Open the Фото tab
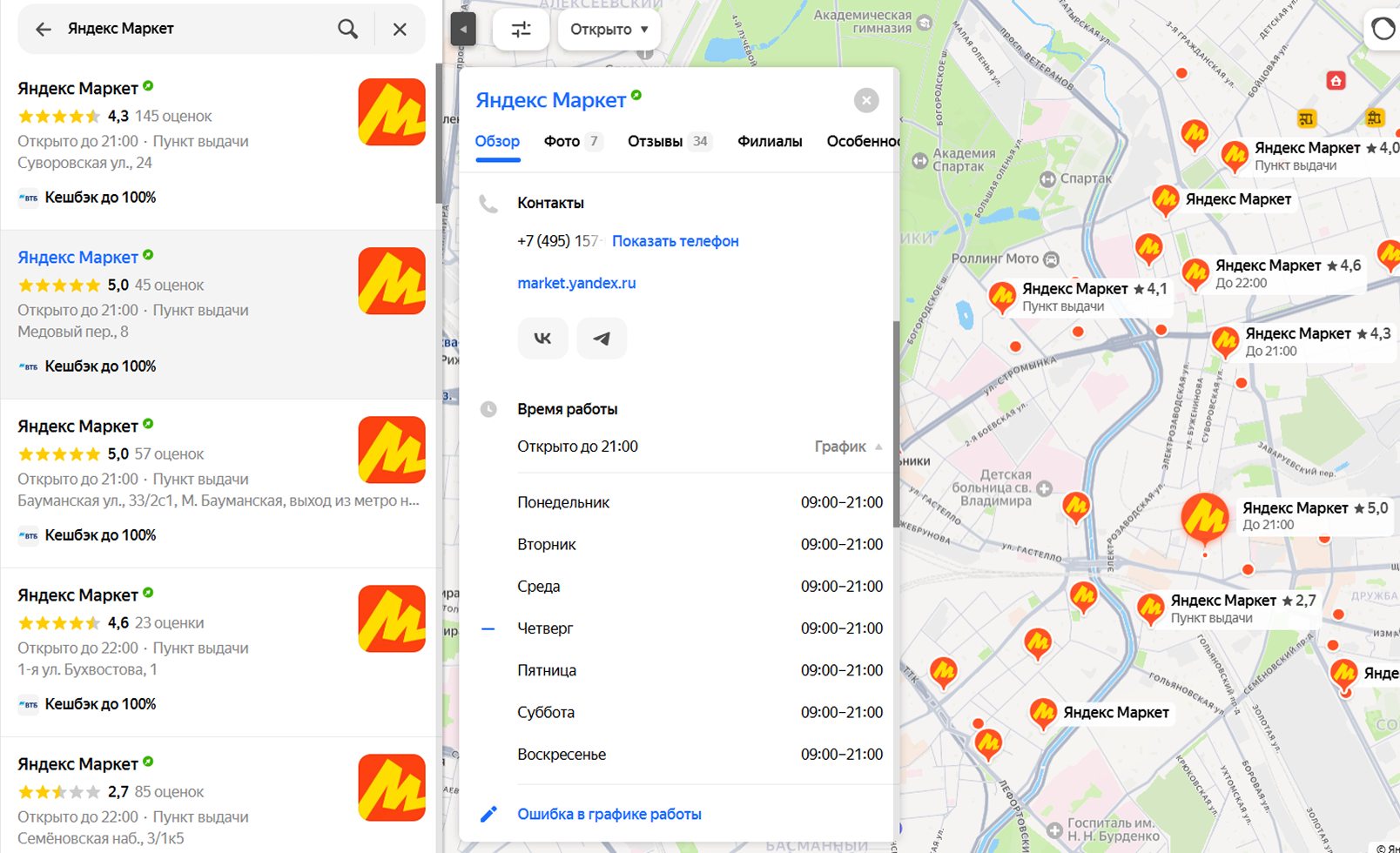Screen dimensions: 1400x853 tap(573, 142)
